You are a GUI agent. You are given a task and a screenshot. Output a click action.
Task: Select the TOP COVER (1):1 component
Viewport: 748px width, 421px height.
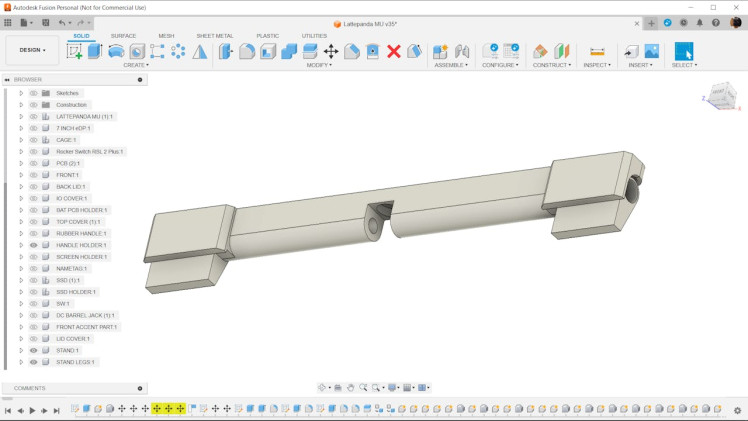[78, 222]
